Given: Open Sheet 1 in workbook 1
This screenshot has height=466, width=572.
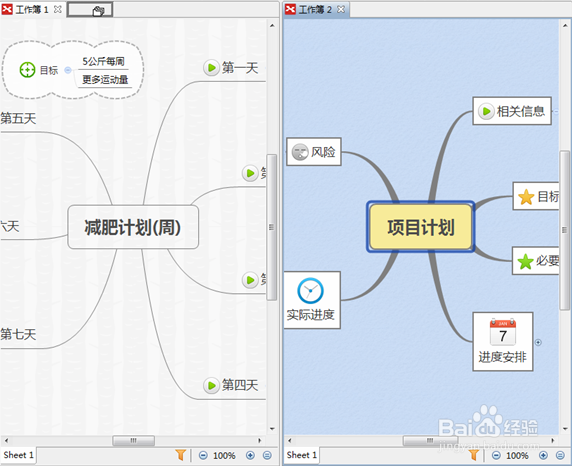Looking at the screenshot, I should [x=18, y=455].
